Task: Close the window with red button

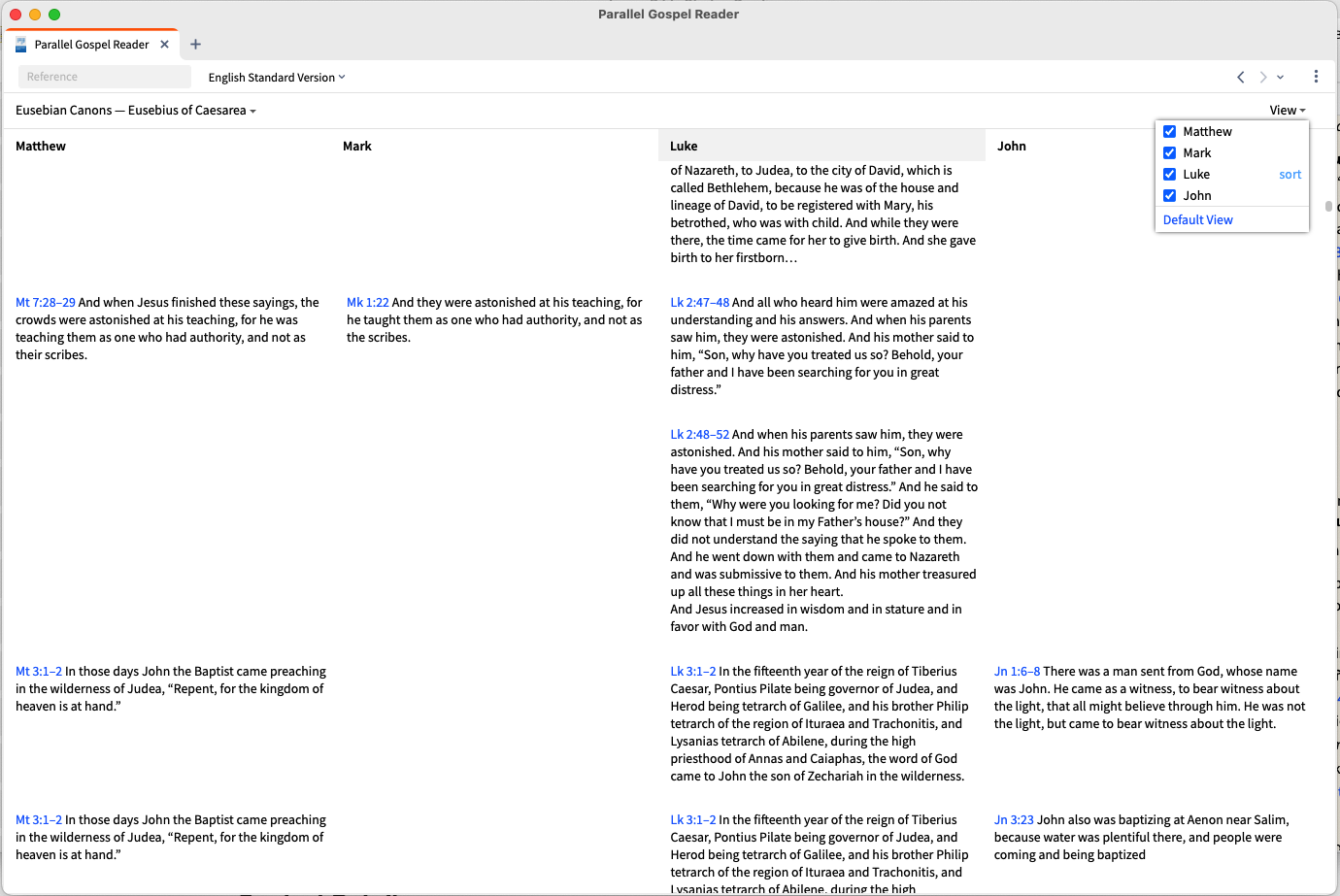Action: (16, 15)
